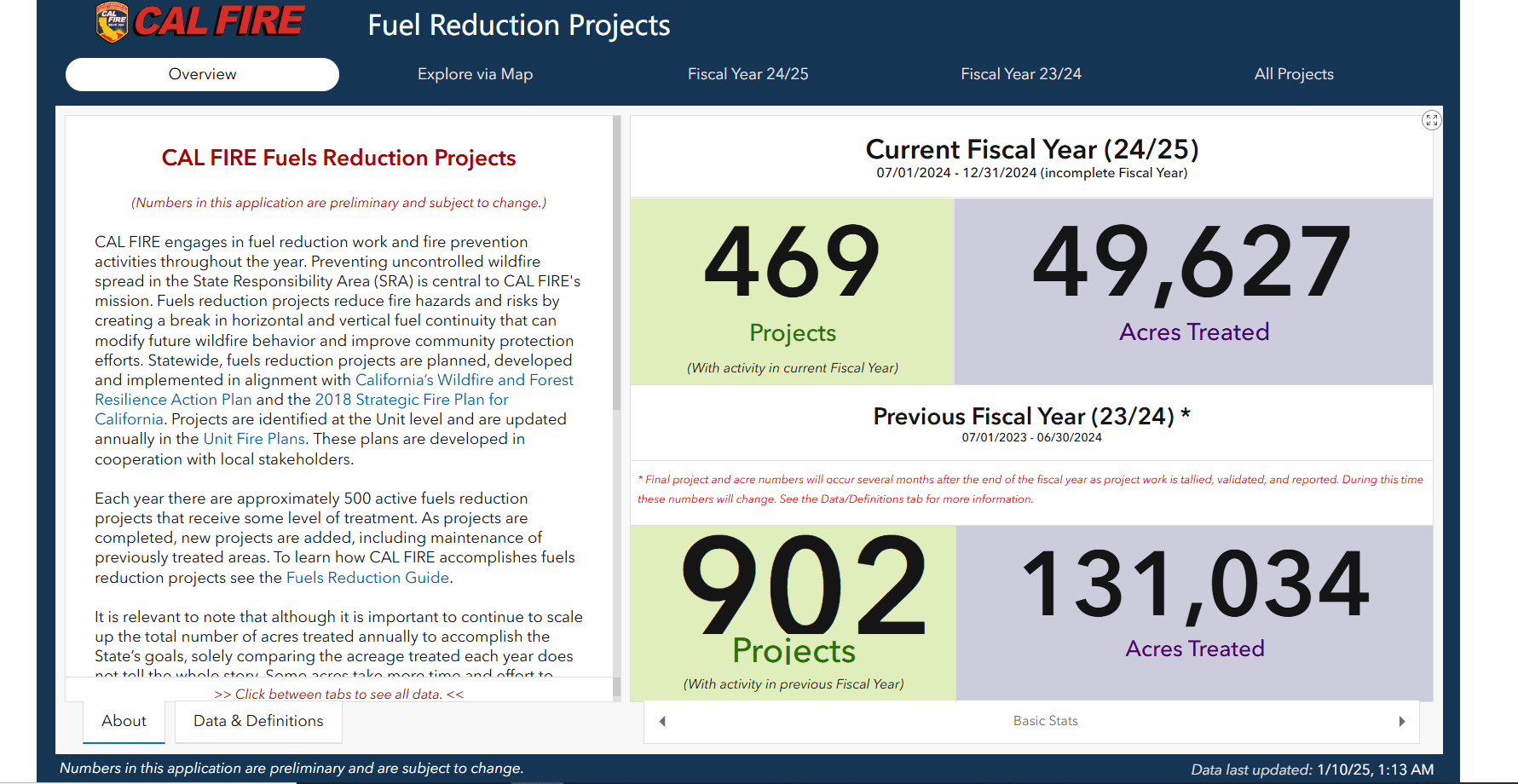
Task: Click the Previous Fiscal Year (23/24) heading
Action: [x=1031, y=416]
